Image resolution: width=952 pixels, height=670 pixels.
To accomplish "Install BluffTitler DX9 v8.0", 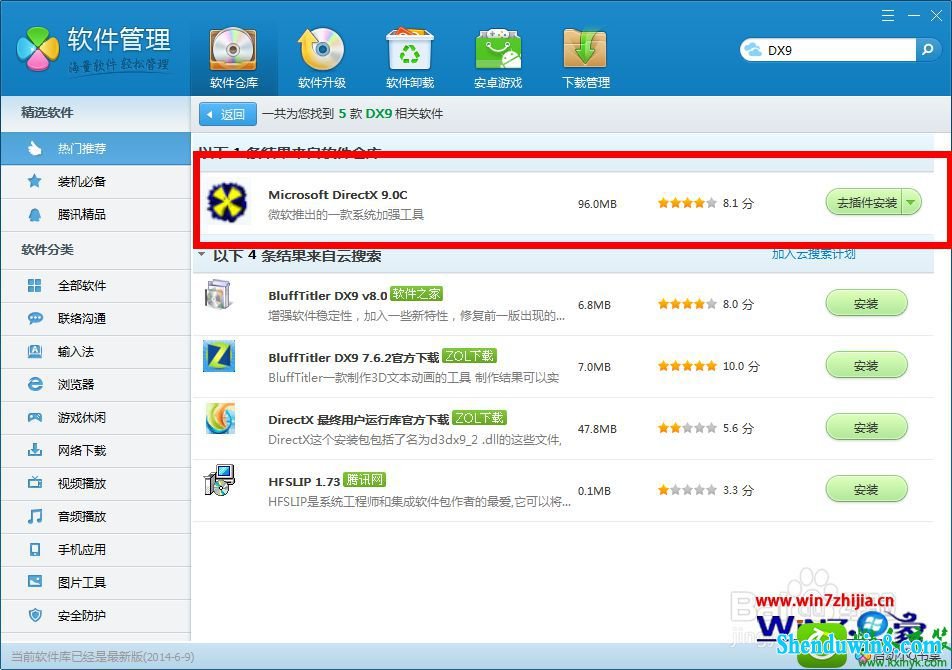I will click(866, 303).
